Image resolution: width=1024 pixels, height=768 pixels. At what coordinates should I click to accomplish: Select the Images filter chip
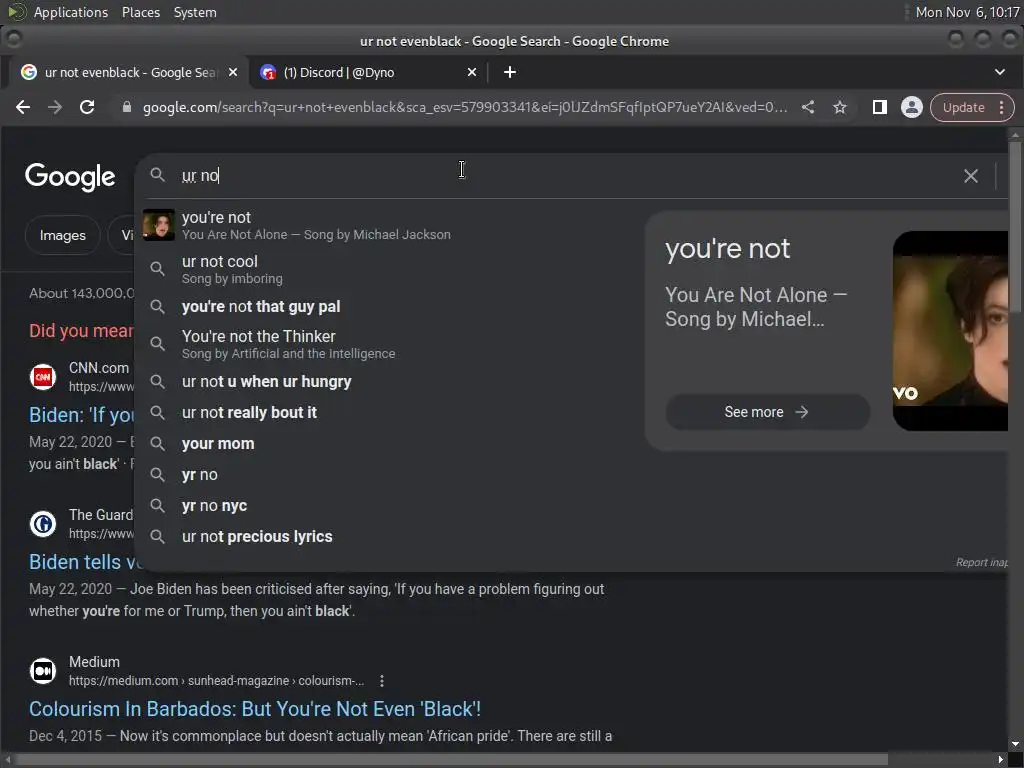63,235
